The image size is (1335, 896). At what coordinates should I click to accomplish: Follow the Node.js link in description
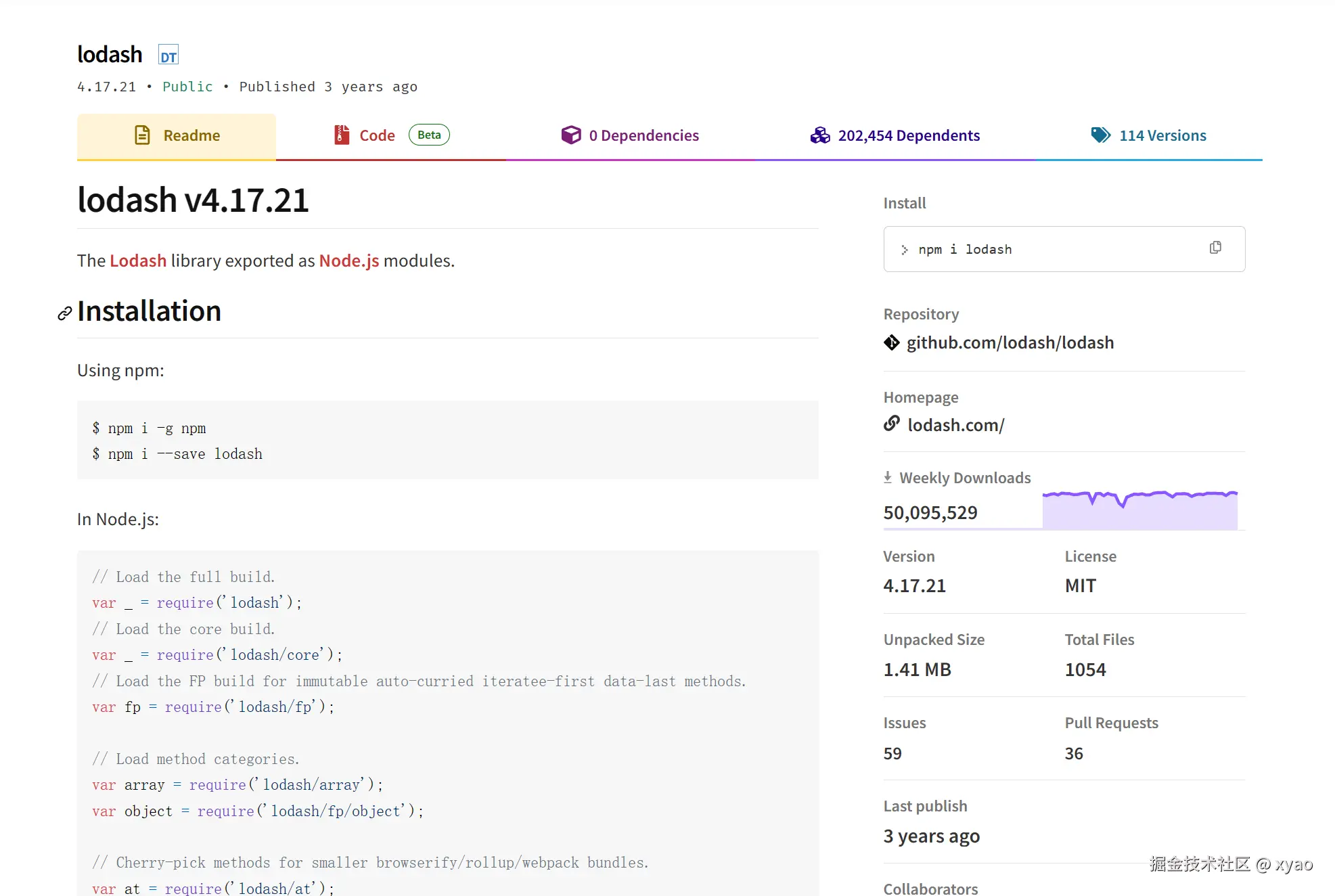(x=348, y=261)
